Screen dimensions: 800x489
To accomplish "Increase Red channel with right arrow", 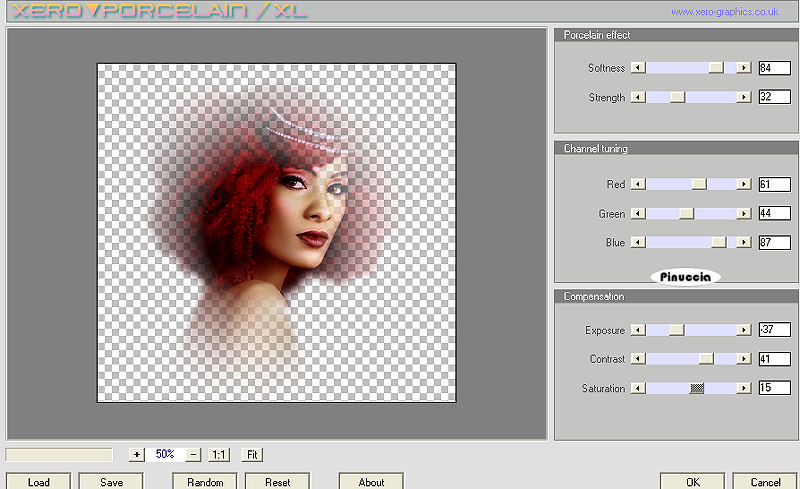I will pos(744,184).
